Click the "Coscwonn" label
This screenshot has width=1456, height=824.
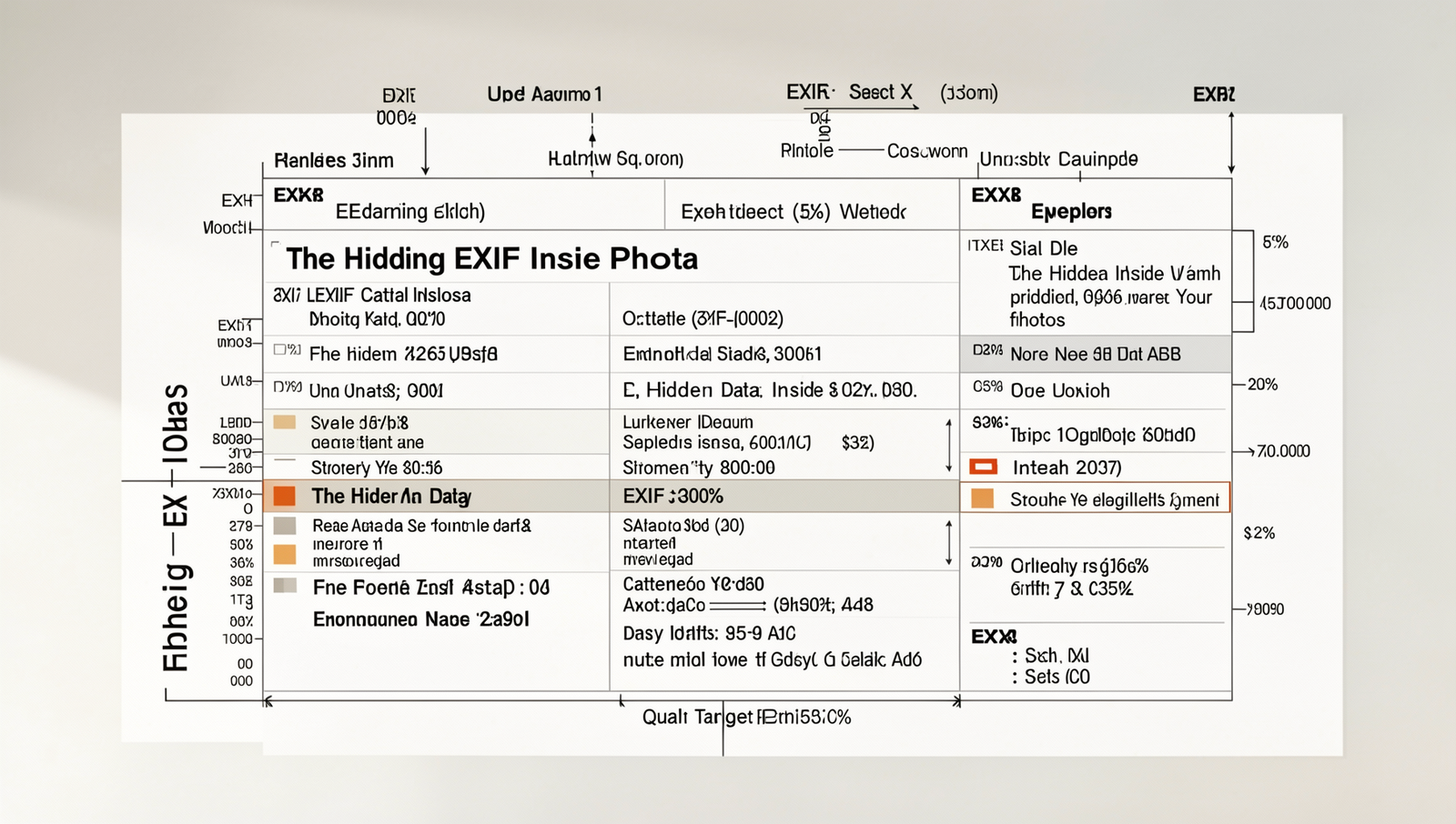pyautogui.click(x=927, y=151)
